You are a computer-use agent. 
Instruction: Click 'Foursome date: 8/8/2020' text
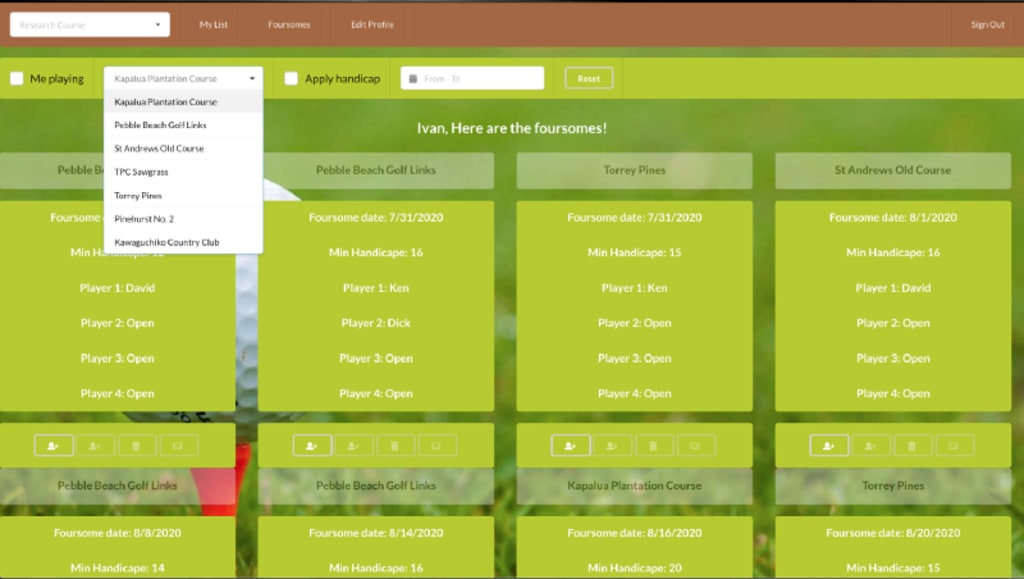coord(117,533)
